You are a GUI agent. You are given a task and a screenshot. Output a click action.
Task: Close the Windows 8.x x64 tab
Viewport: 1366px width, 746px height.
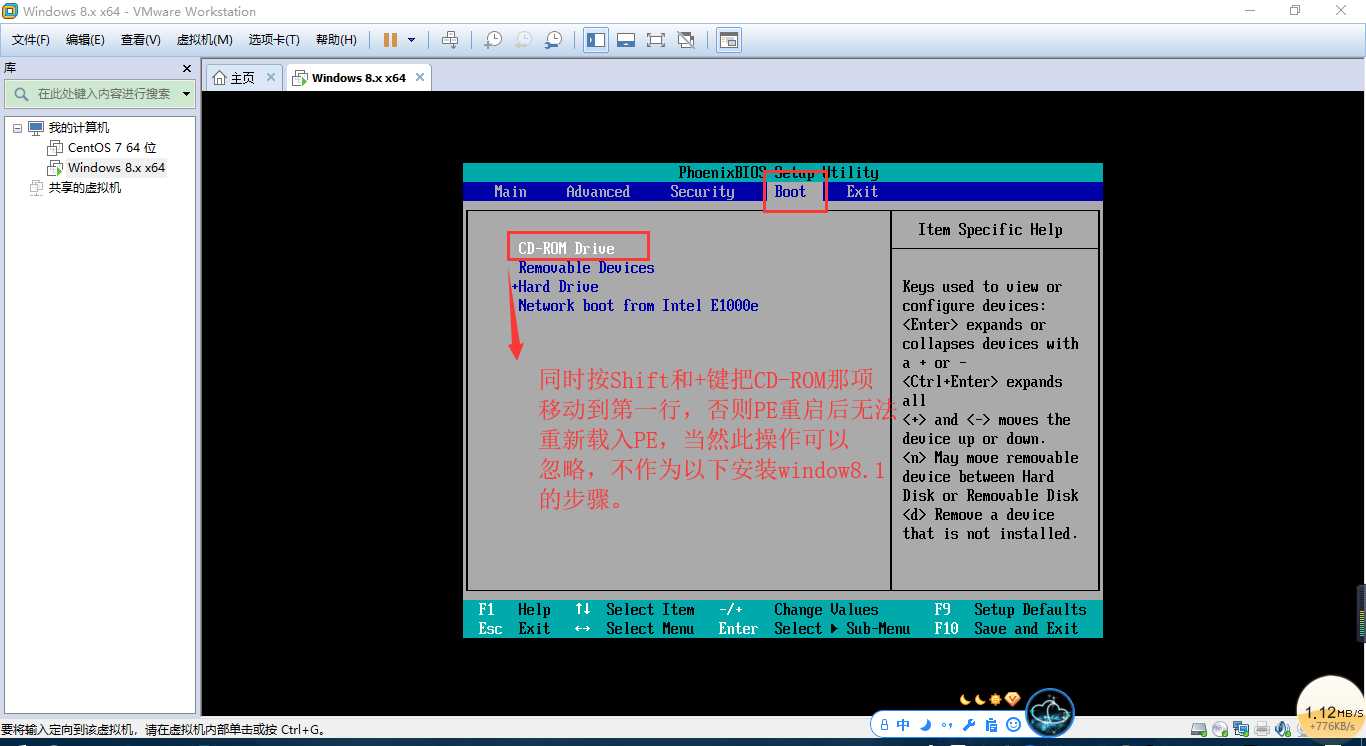click(420, 77)
